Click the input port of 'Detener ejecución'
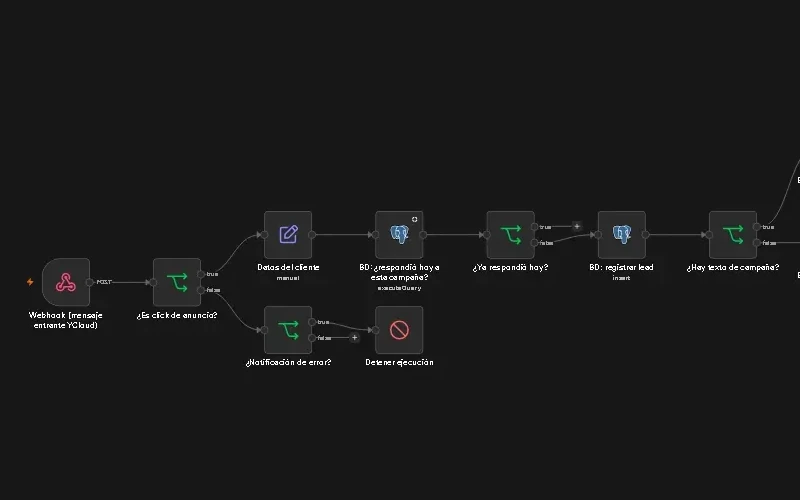This screenshot has height=500, width=800. pos(376,330)
